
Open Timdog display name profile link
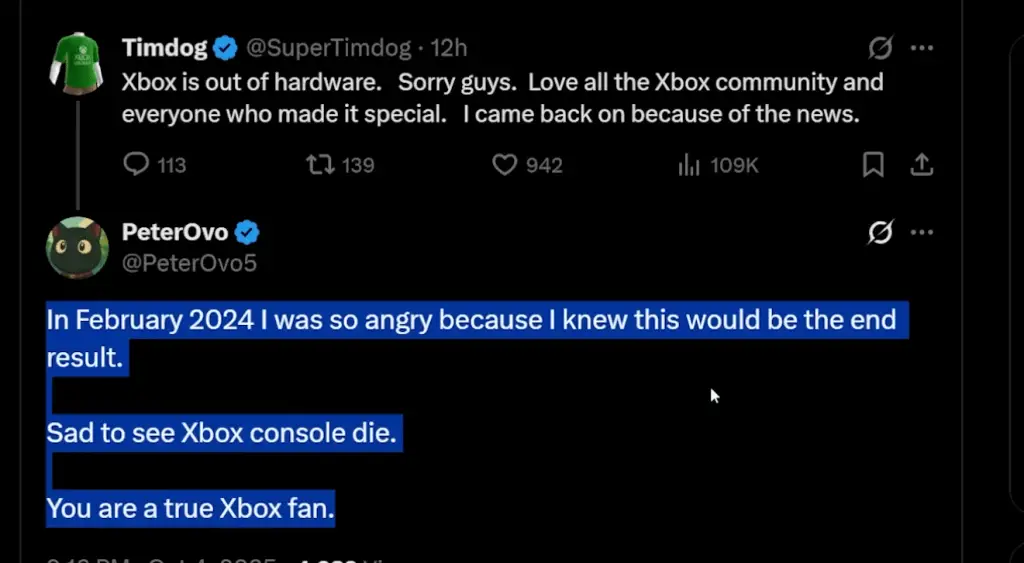click(x=164, y=47)
